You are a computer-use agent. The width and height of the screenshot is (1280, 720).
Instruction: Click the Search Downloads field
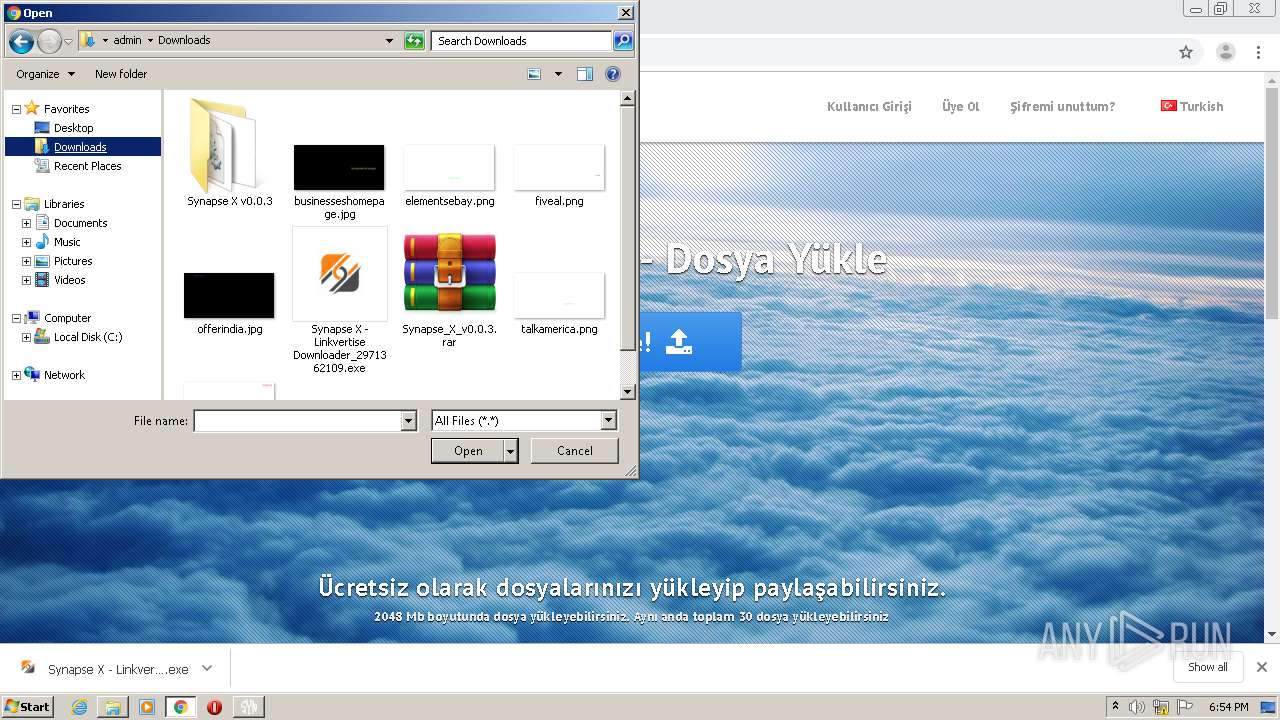(x=521, y=41)
